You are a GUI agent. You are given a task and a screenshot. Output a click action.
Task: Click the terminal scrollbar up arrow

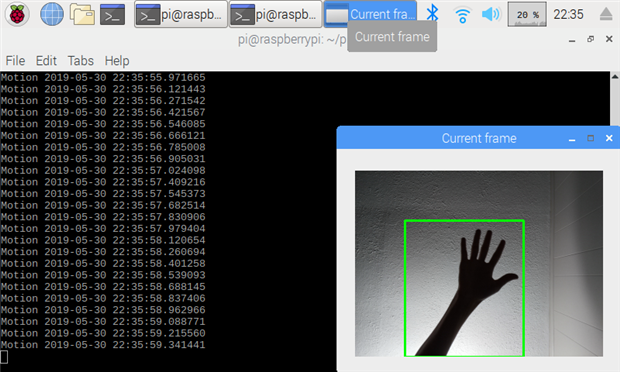(x=615, y=76)
